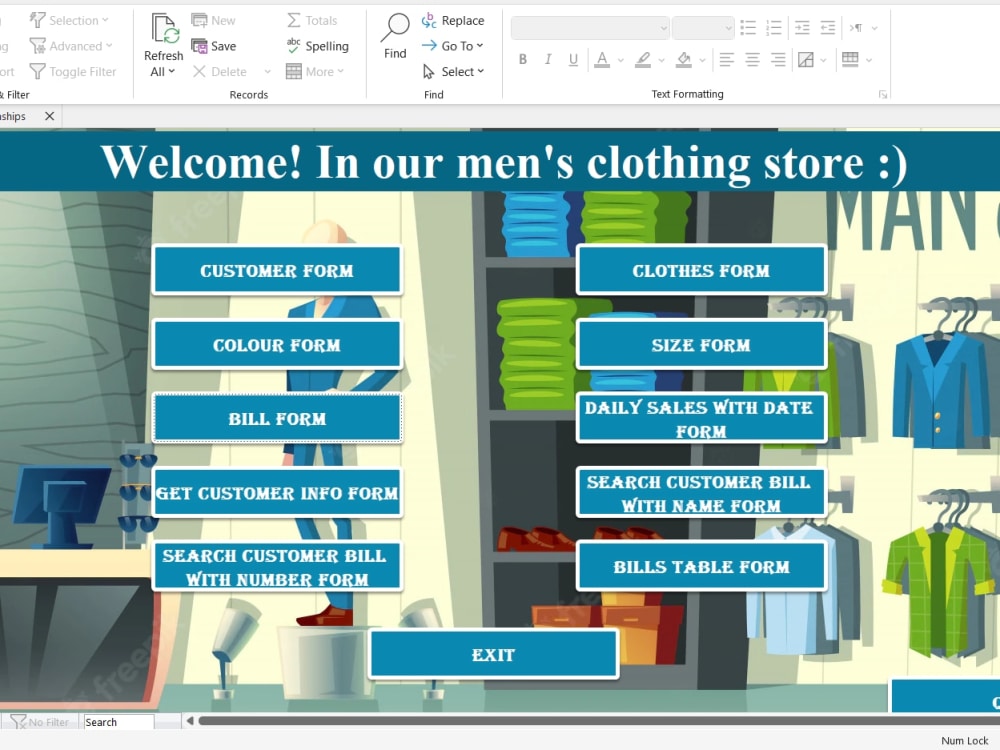Toggle Bold formatting
1000x750 pixels.
(523, 59)
